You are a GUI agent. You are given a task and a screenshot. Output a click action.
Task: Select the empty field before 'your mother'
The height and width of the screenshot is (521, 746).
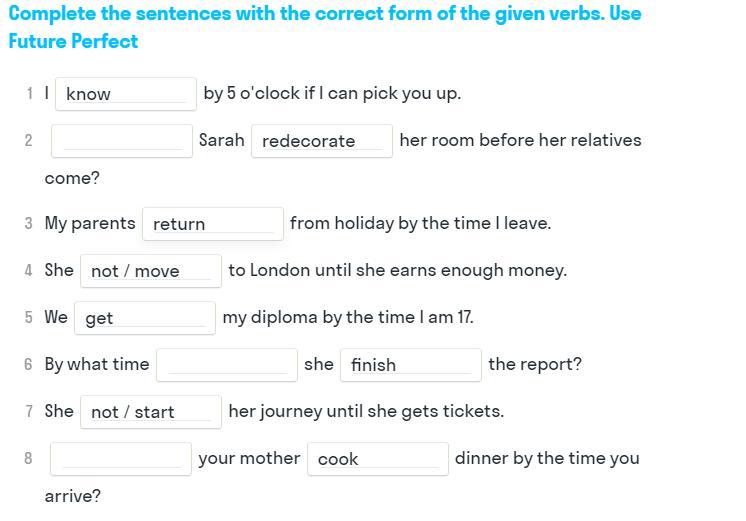coord(122,459)
